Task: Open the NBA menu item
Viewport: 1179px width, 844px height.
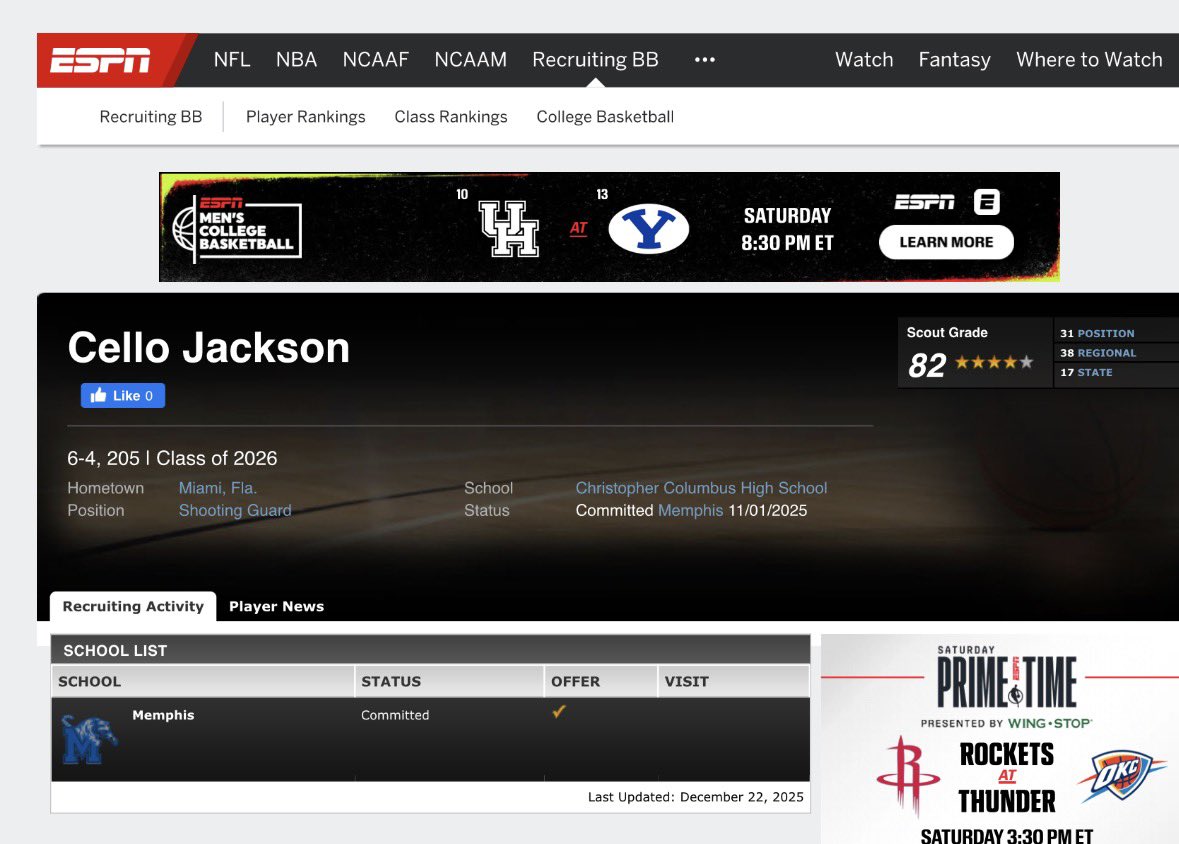Action: click(x=296, y=59)
